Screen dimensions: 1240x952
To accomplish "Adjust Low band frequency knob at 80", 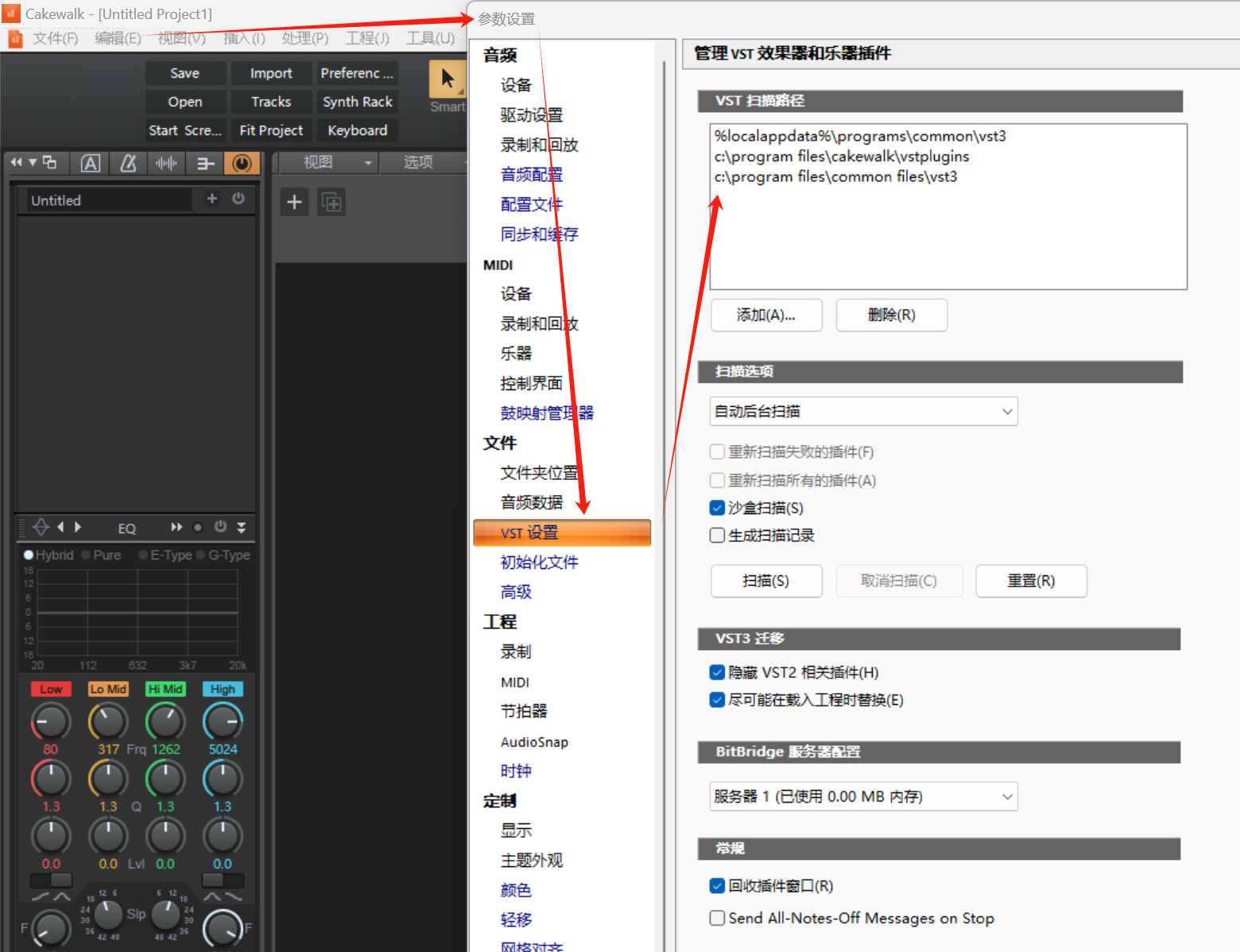I will pyautogui.click(x=51, y=722).
